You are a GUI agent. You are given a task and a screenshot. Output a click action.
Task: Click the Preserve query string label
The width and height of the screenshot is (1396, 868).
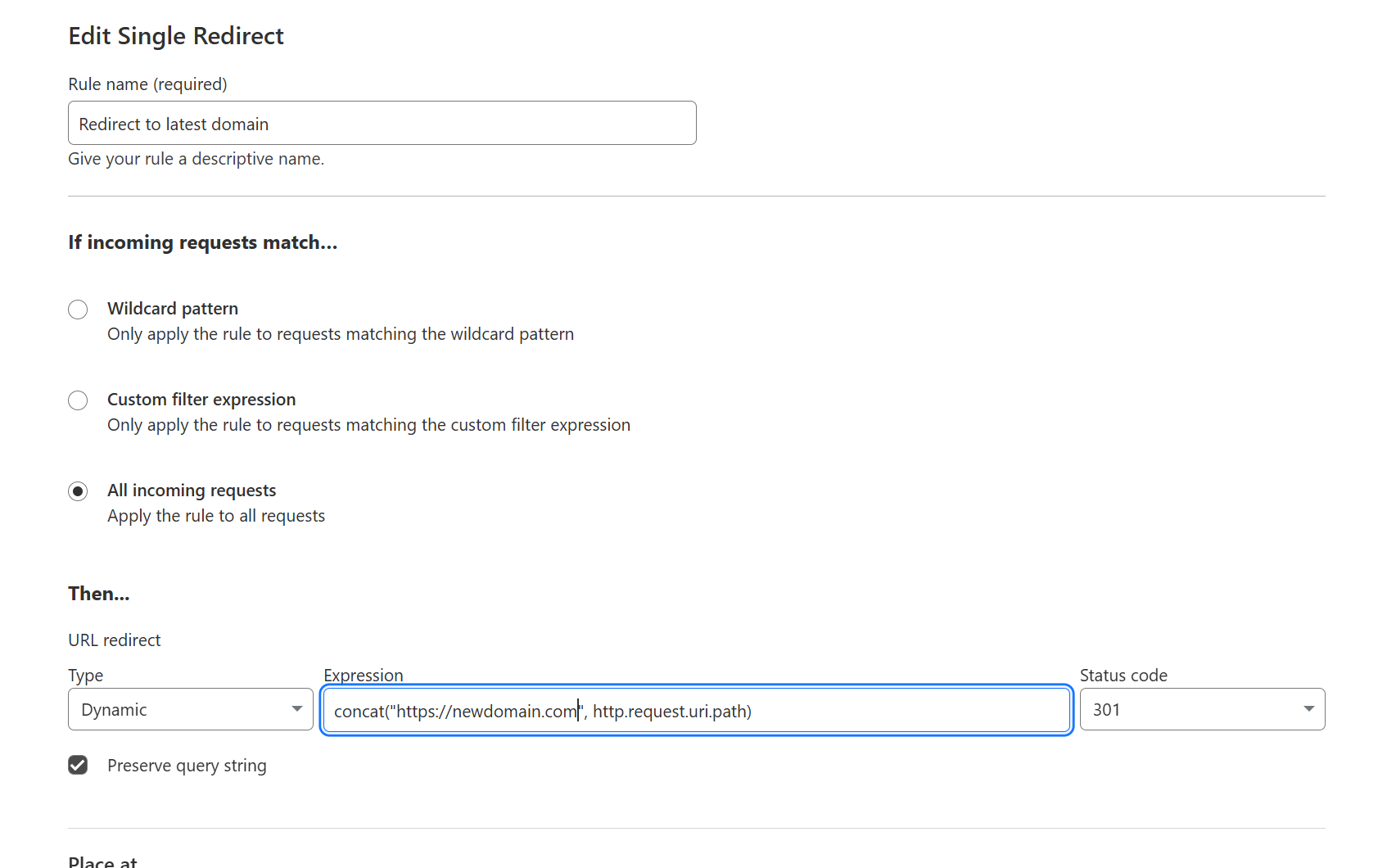pos(187,766)
